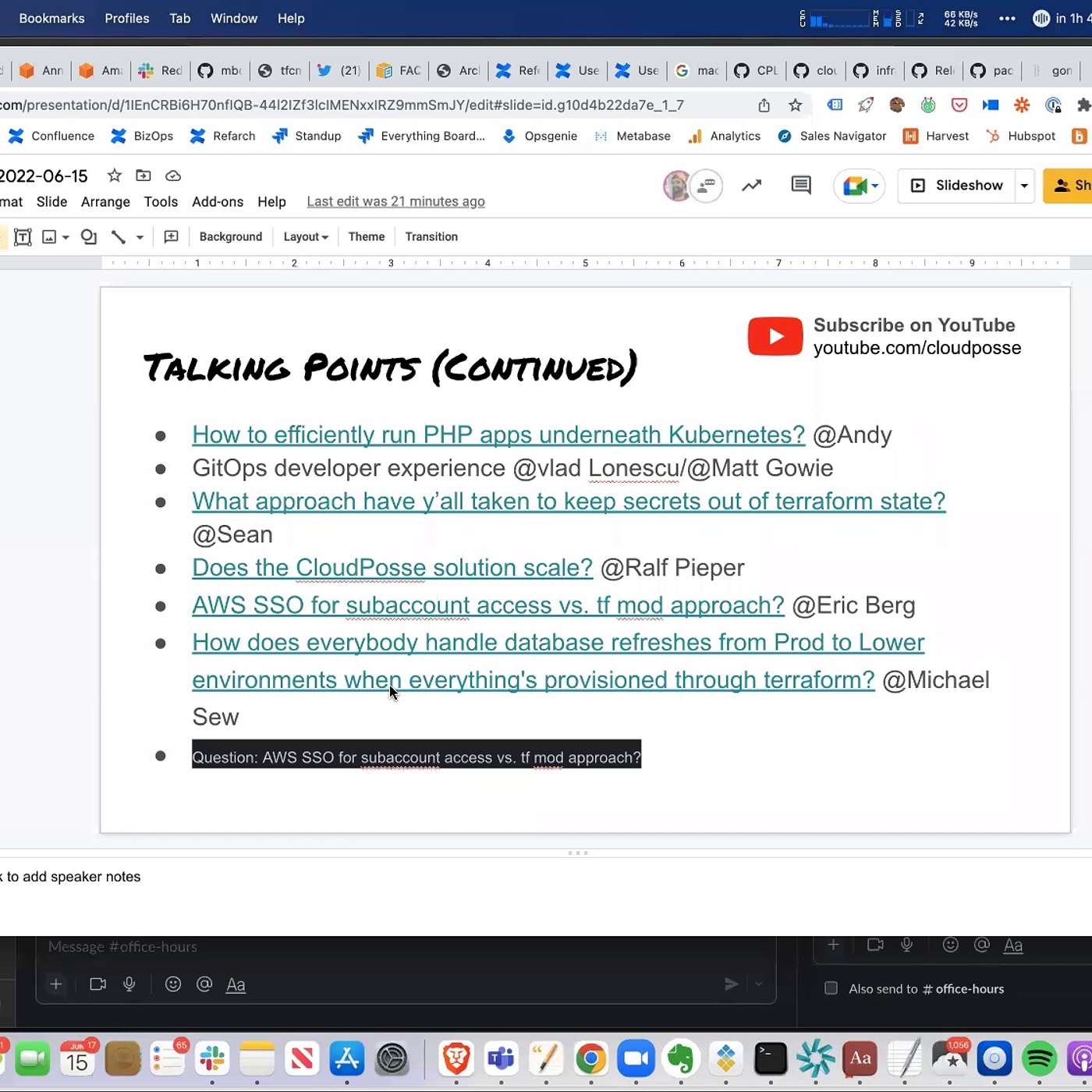Bookmark this page with the star icon

click(795, 105)
